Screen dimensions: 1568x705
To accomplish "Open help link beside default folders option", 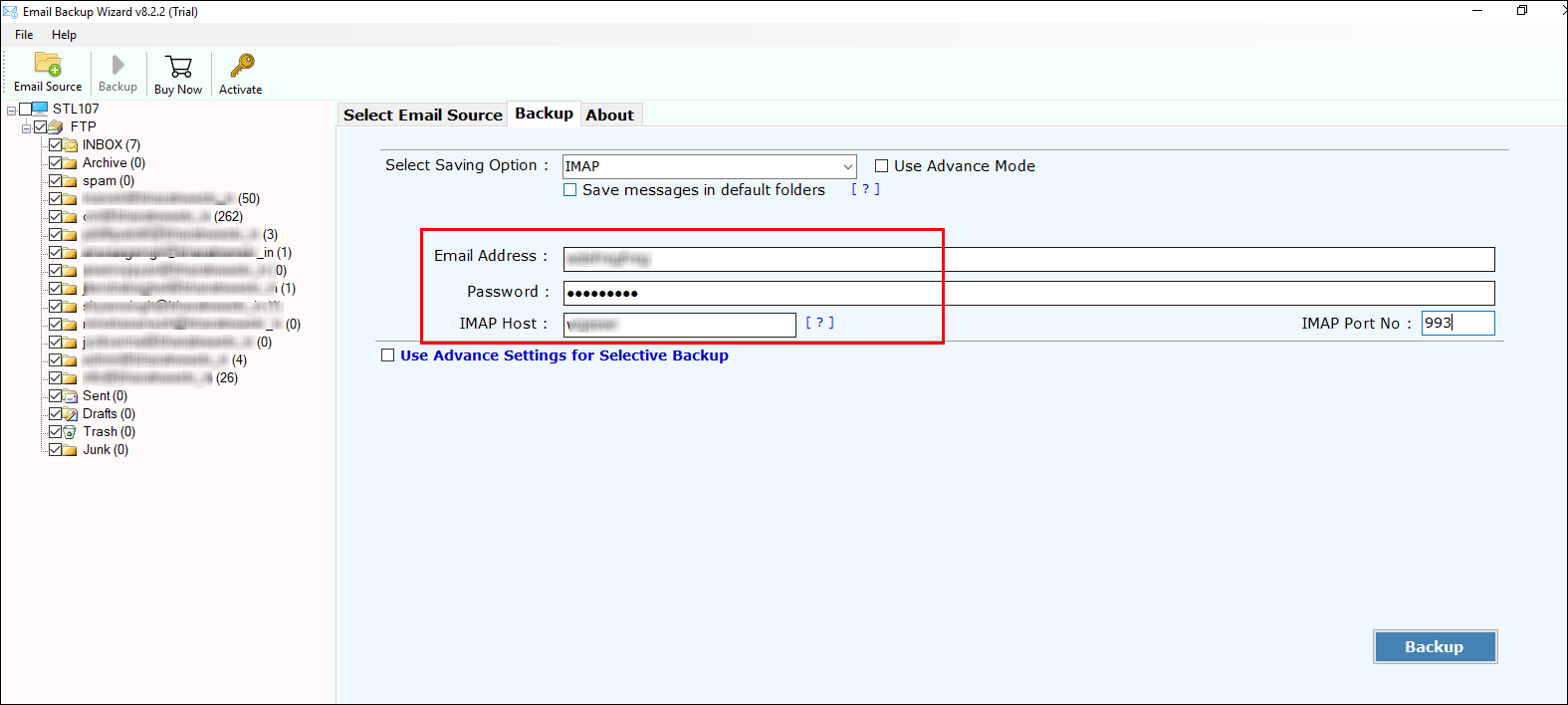I will pyautogui.click(x=866, y=189).
